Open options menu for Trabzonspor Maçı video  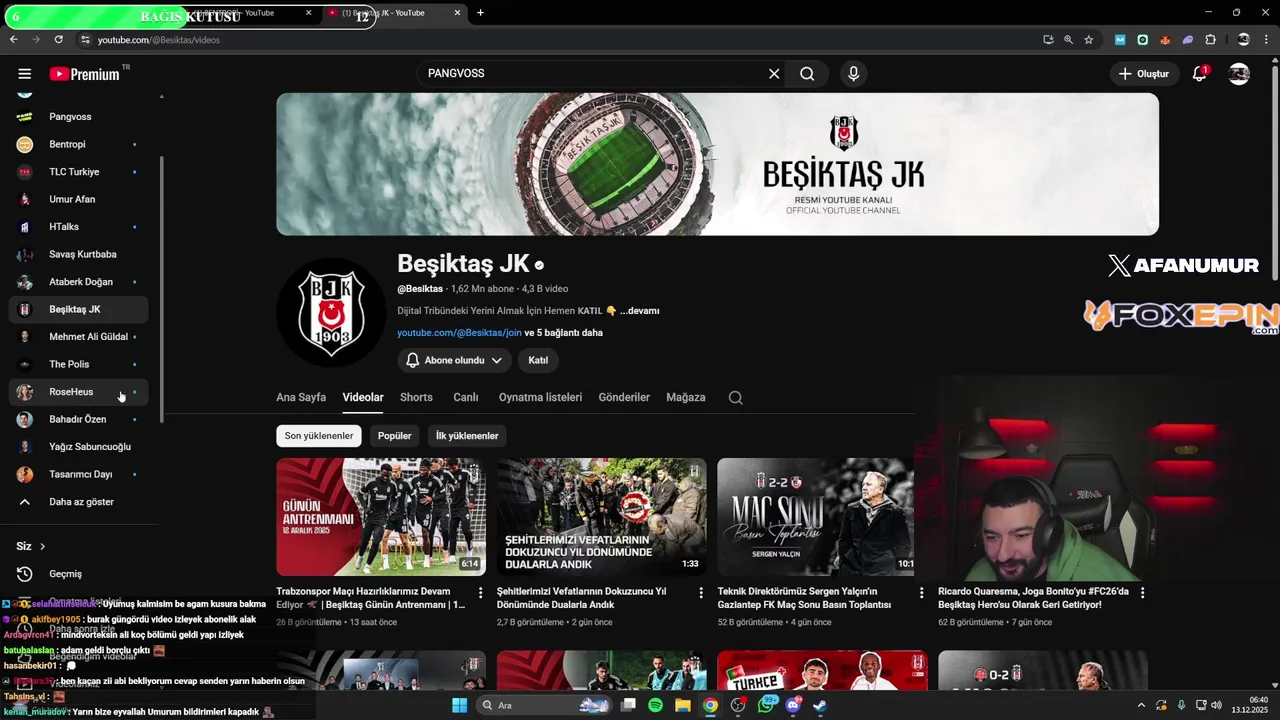(x=480, y=593)
